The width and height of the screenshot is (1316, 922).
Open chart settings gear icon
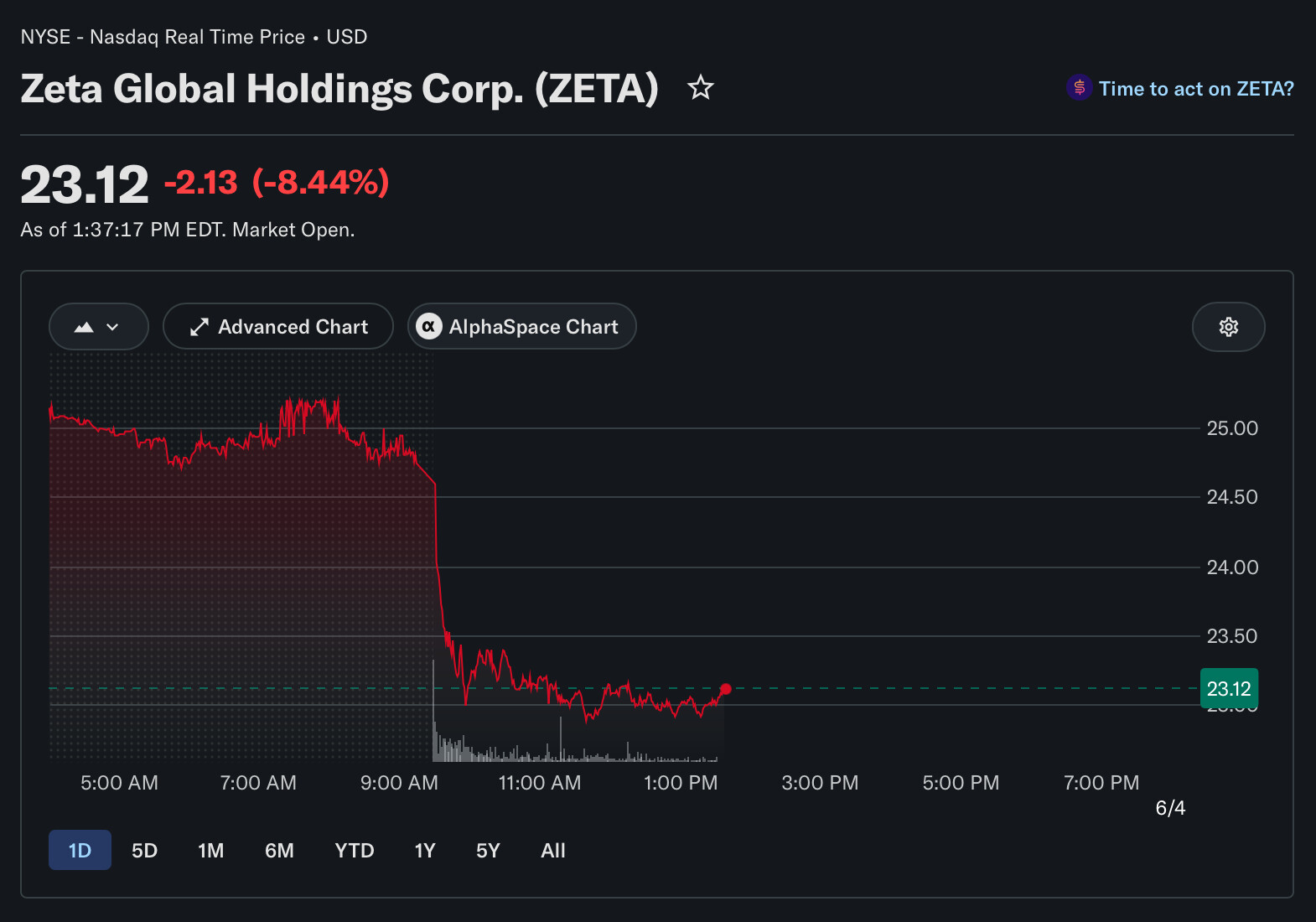coord(1229,327)
